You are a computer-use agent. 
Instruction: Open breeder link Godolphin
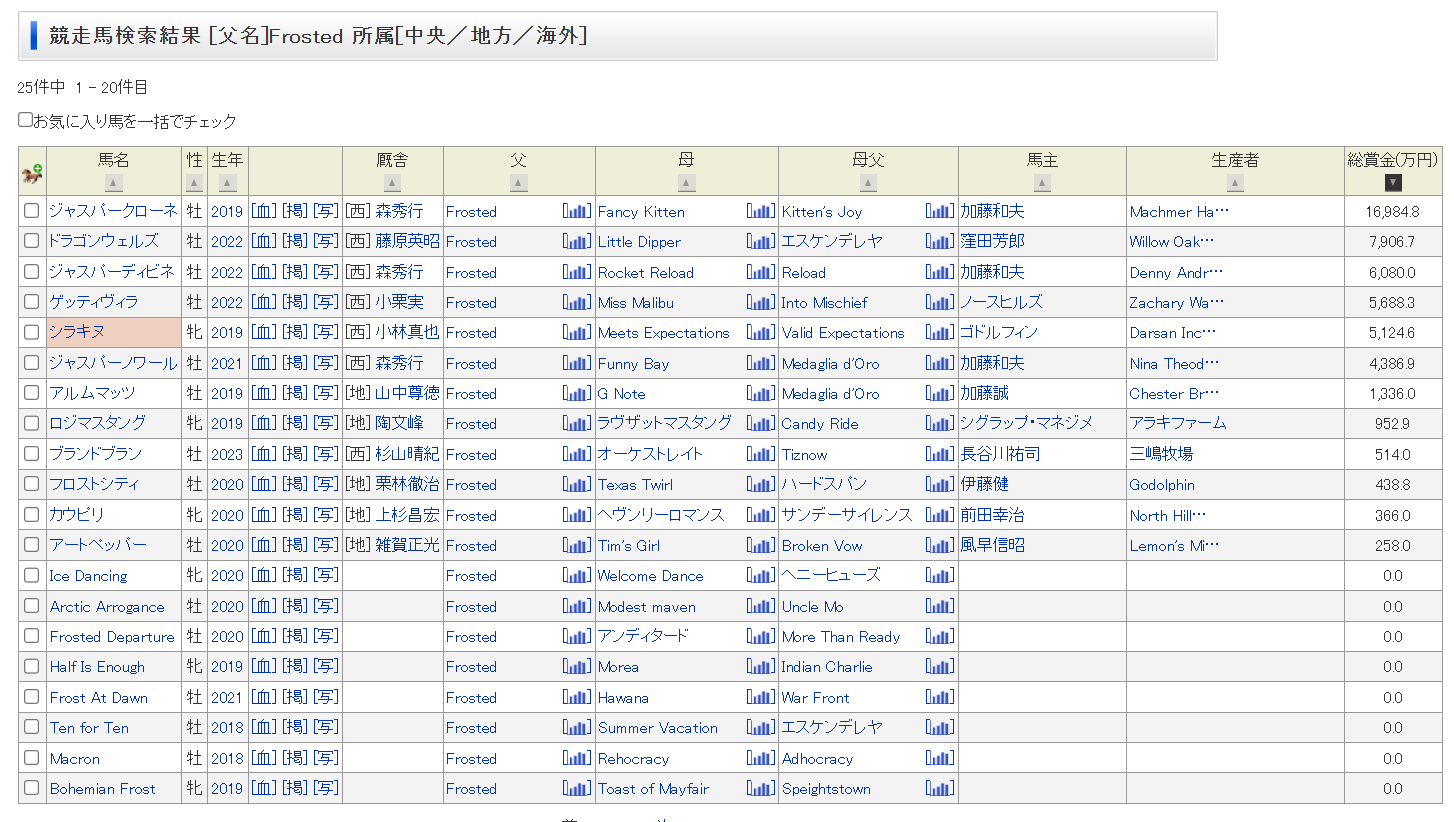coord(1162,485)
